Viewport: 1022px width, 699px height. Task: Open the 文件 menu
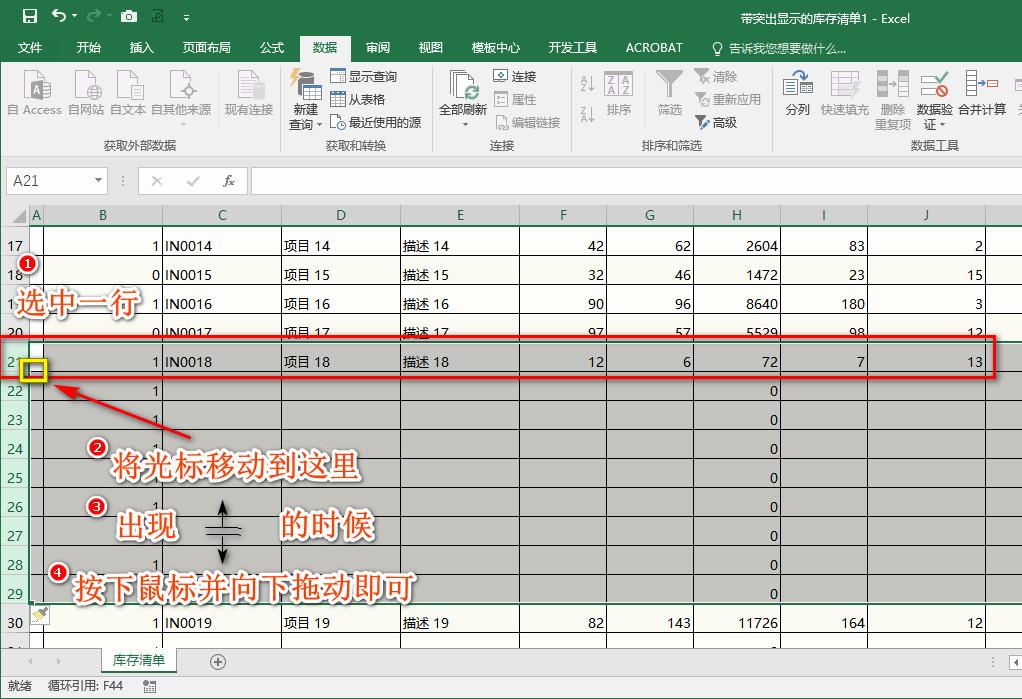(30, 48)
